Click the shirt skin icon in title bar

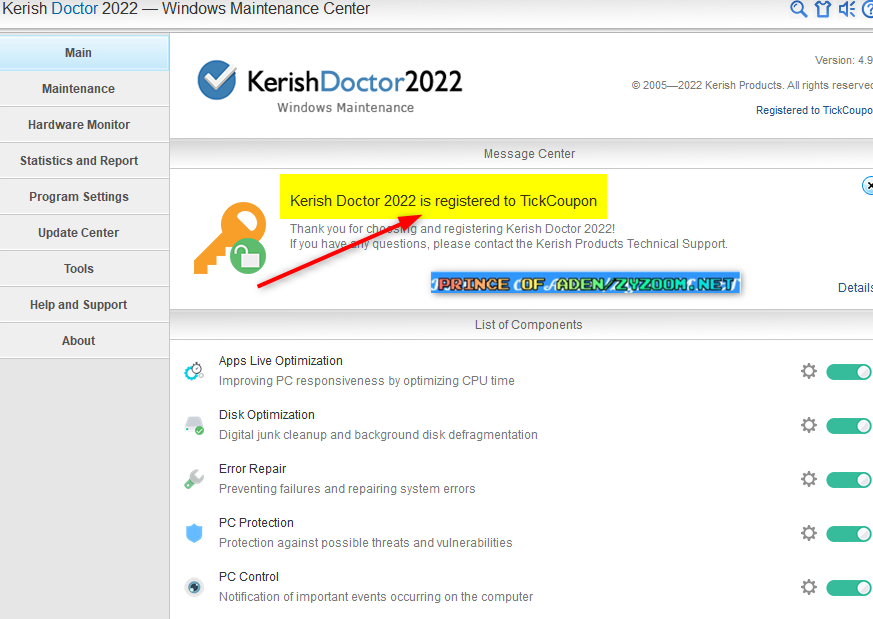823,9
